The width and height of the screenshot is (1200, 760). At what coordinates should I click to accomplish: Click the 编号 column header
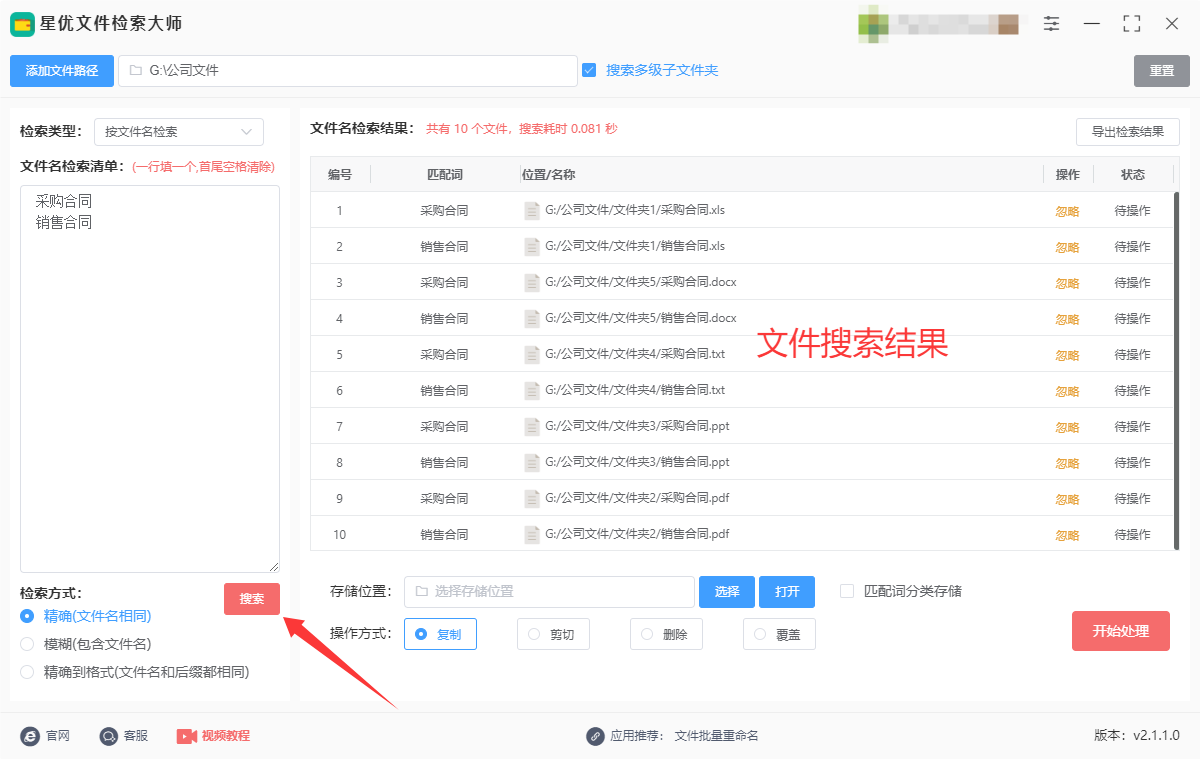pos(340,174)
